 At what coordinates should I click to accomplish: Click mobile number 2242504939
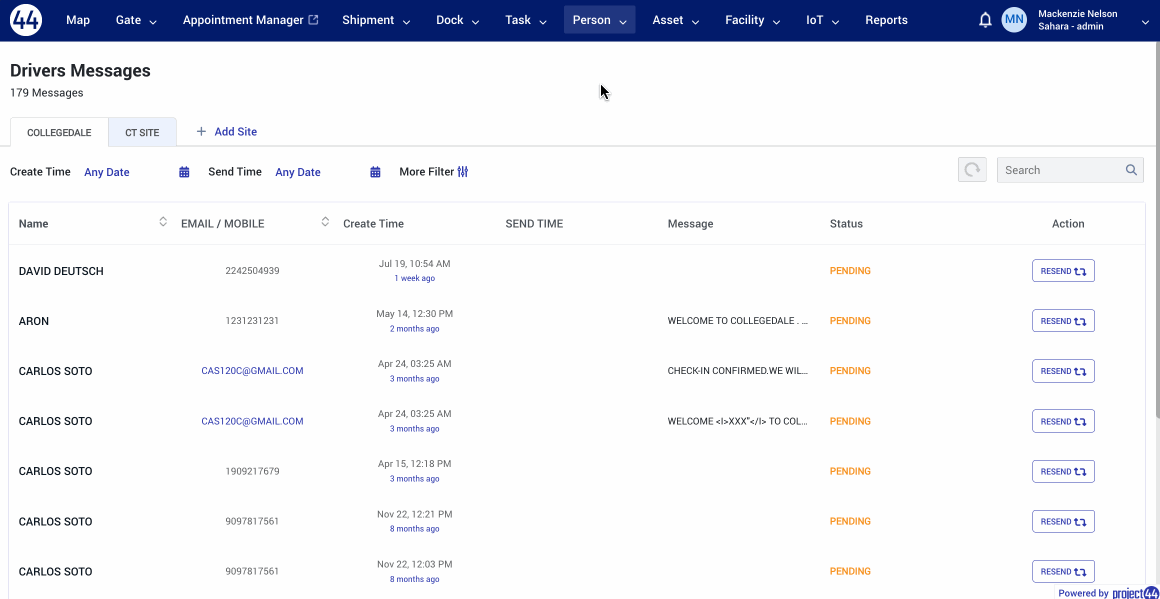click(x=252, y=271)
